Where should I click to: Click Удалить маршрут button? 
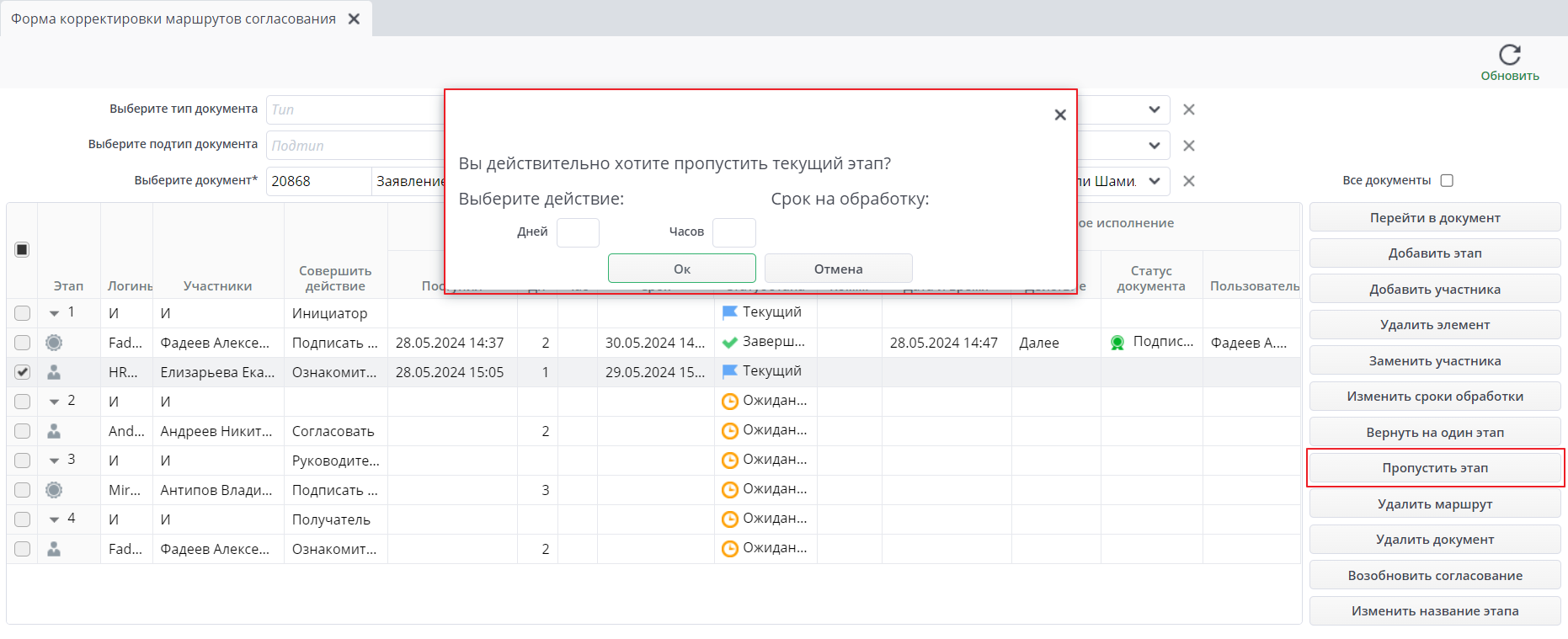click(1435, 503)
